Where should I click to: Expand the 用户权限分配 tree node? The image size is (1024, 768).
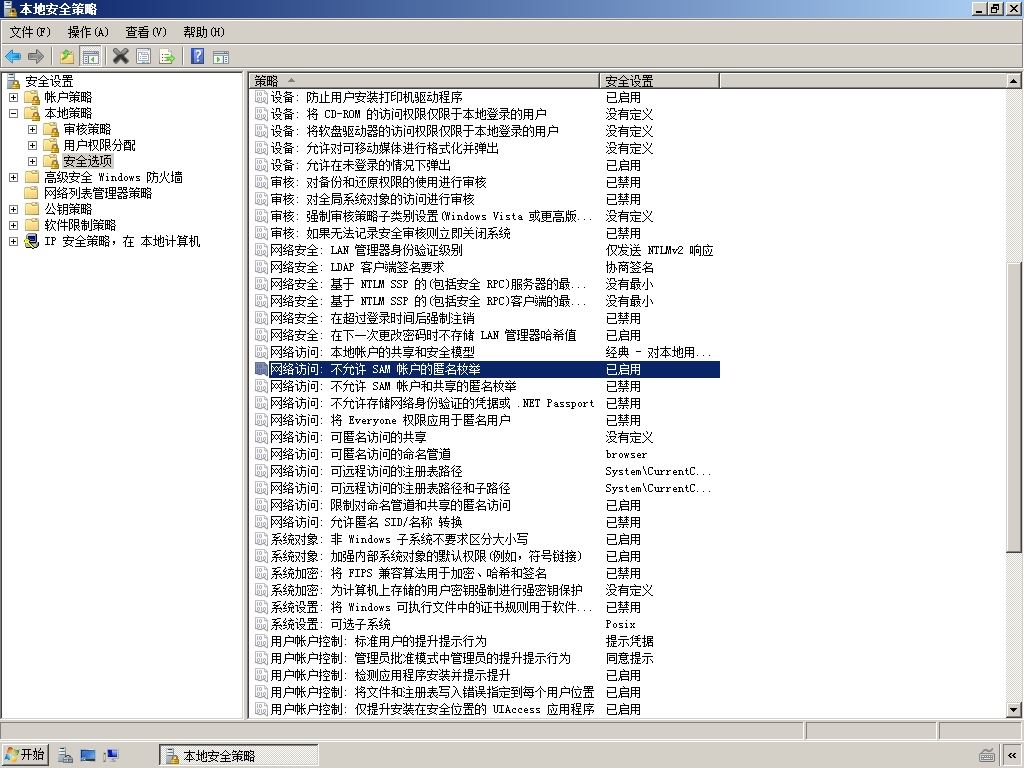[x=32, y=145]
